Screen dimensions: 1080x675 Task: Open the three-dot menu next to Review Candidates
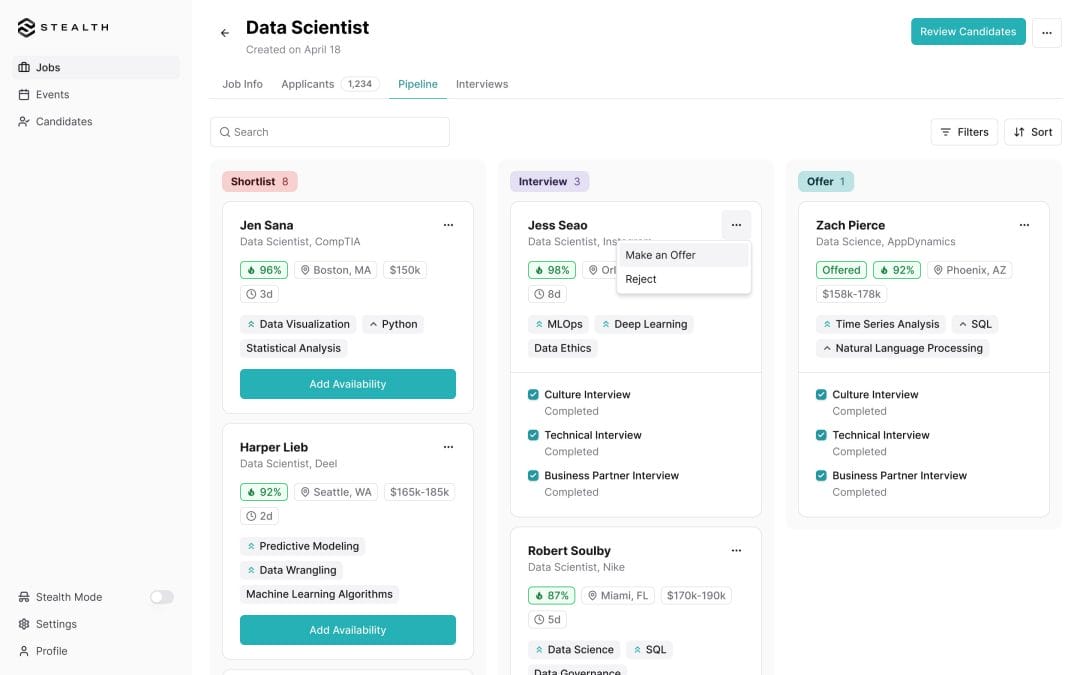[x=1046, y=32]
